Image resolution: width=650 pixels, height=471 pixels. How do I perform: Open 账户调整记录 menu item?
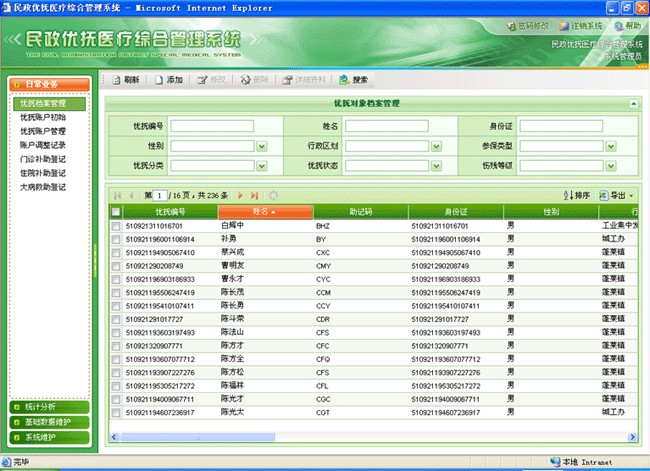(43, 146)
